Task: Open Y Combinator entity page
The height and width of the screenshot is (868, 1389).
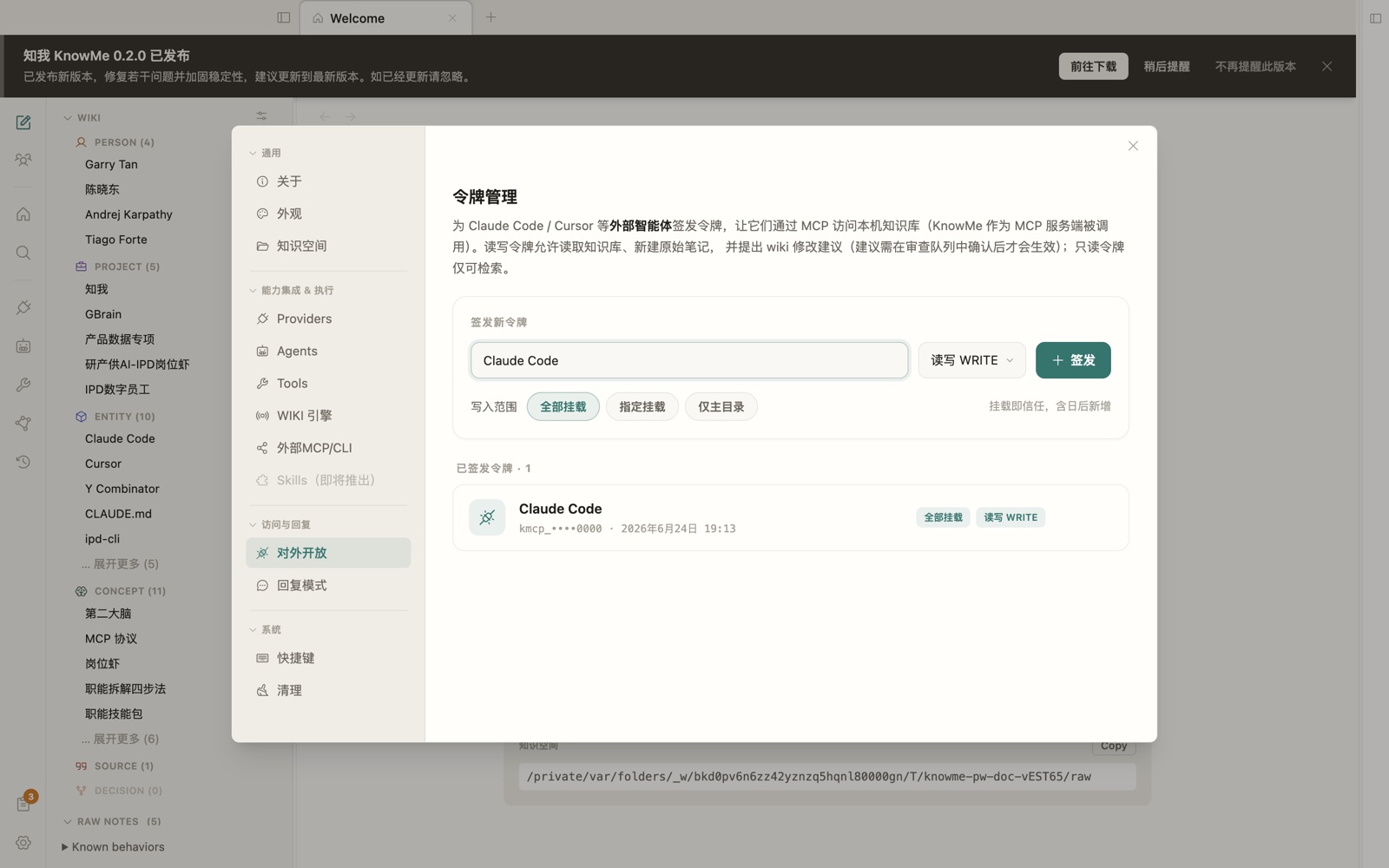Action: click(122, 489)
